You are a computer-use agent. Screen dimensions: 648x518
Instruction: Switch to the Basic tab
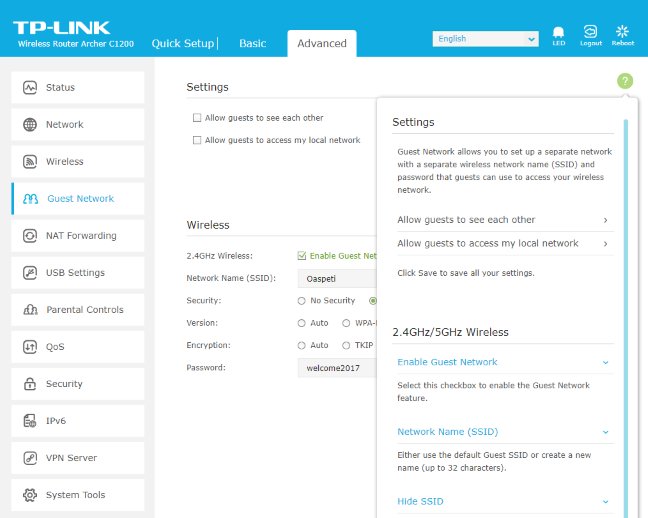pyautogui.click(x=253, y=43)
